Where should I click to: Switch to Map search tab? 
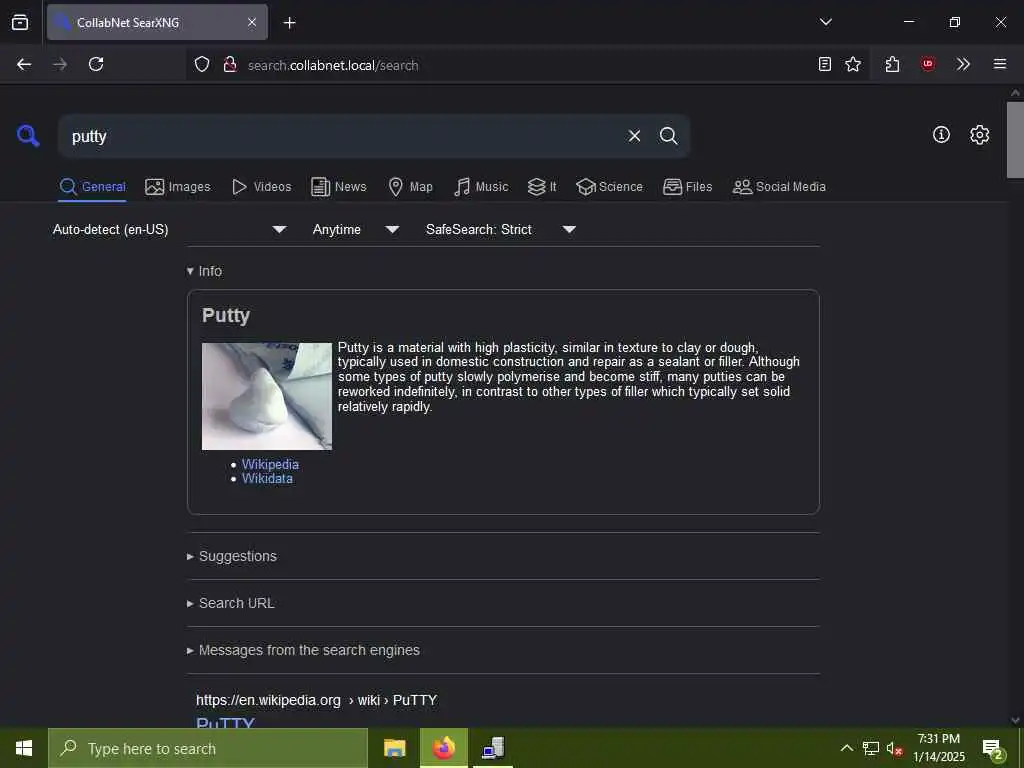[x=410, y=187]
